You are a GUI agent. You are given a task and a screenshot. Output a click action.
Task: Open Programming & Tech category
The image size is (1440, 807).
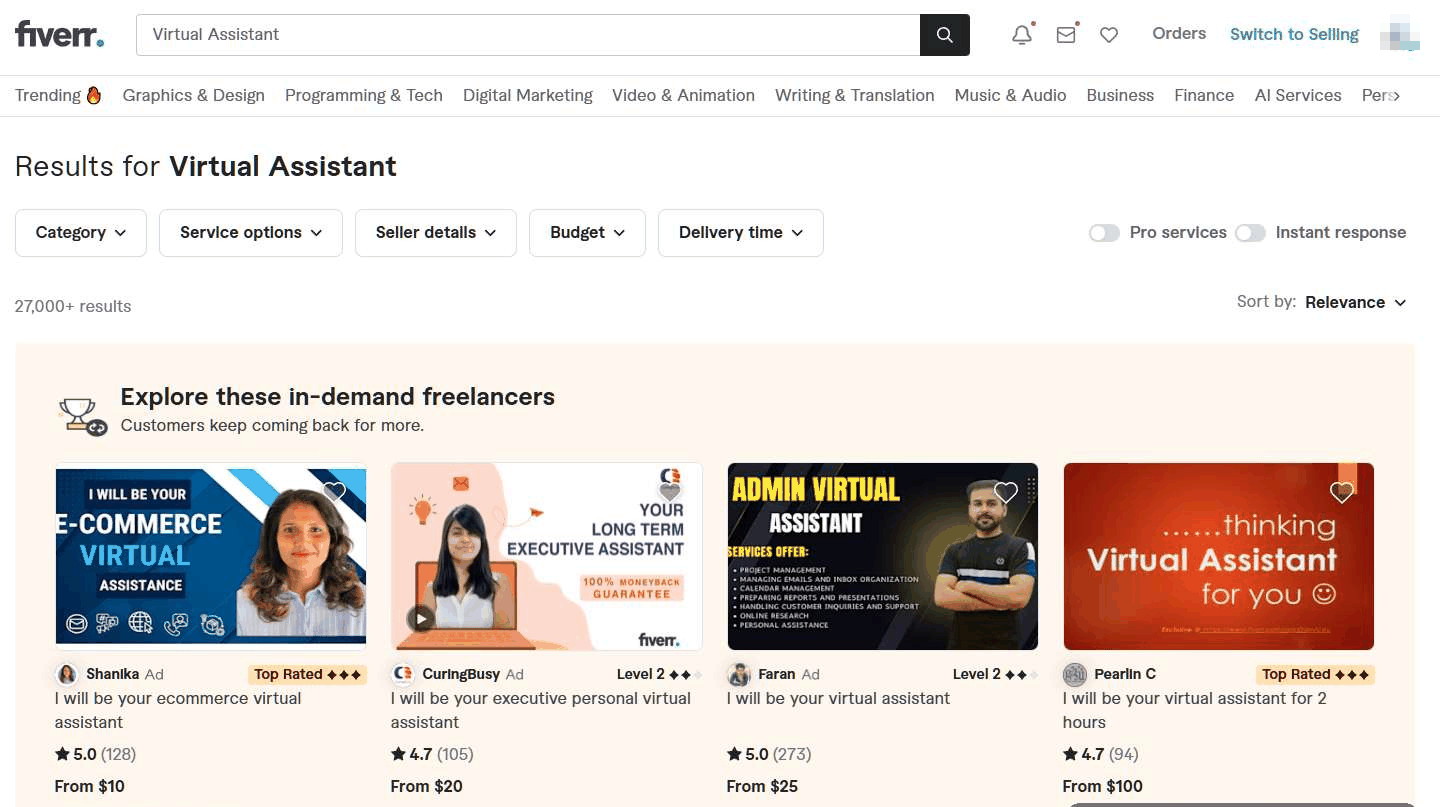point(364,96)
